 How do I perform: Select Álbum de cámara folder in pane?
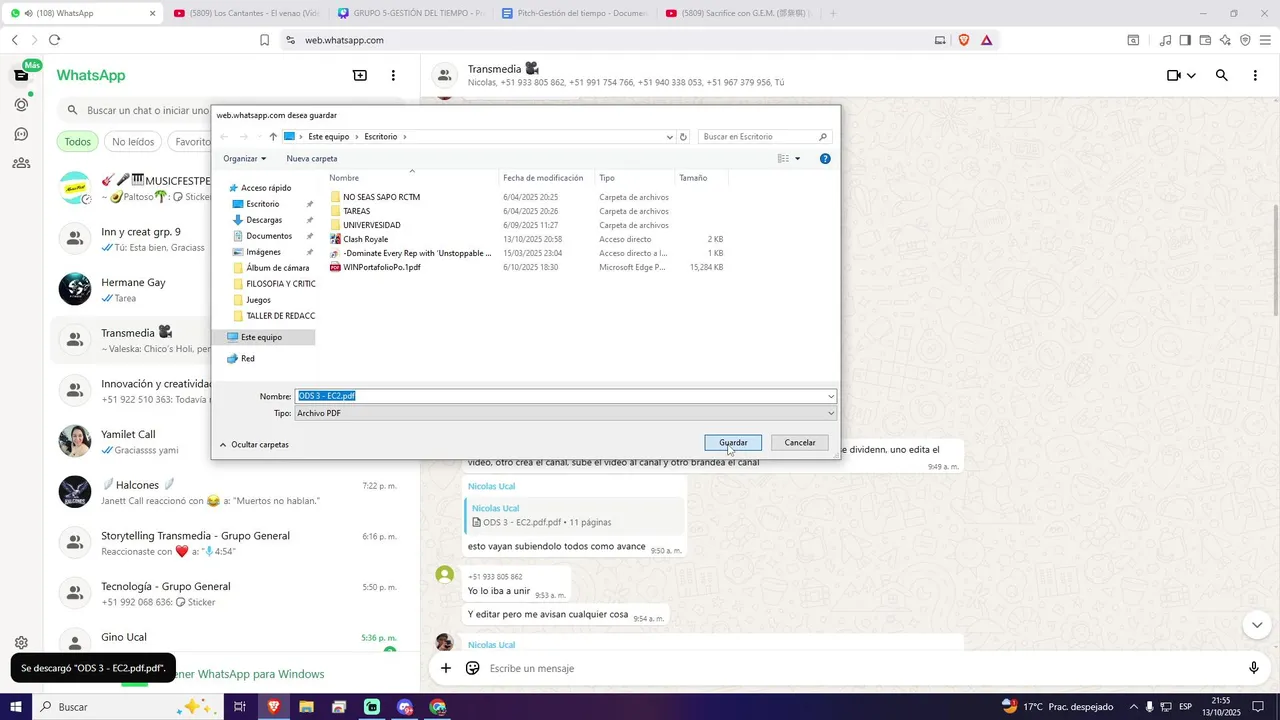click(277, 268)
